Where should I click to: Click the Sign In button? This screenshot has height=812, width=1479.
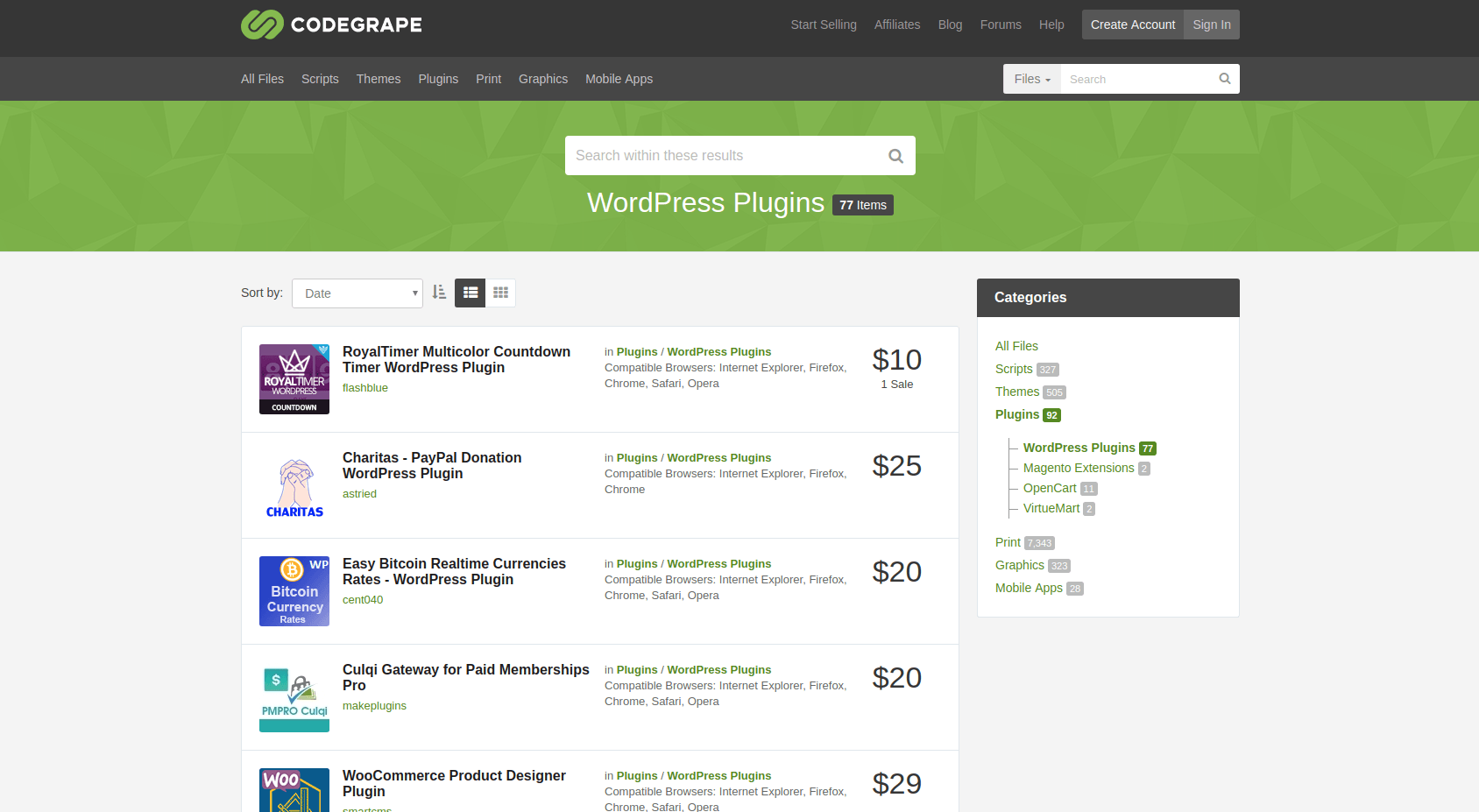click(1212, 25)
